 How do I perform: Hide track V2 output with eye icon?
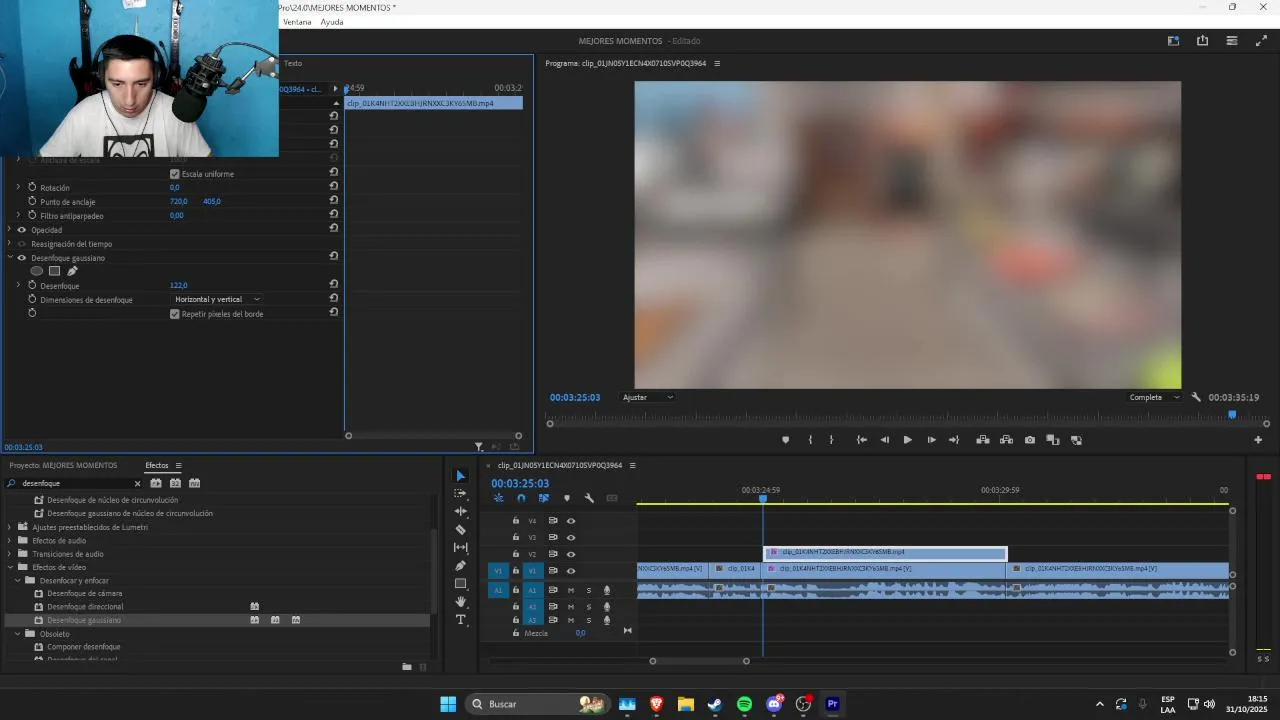click(x=571, y=554)
